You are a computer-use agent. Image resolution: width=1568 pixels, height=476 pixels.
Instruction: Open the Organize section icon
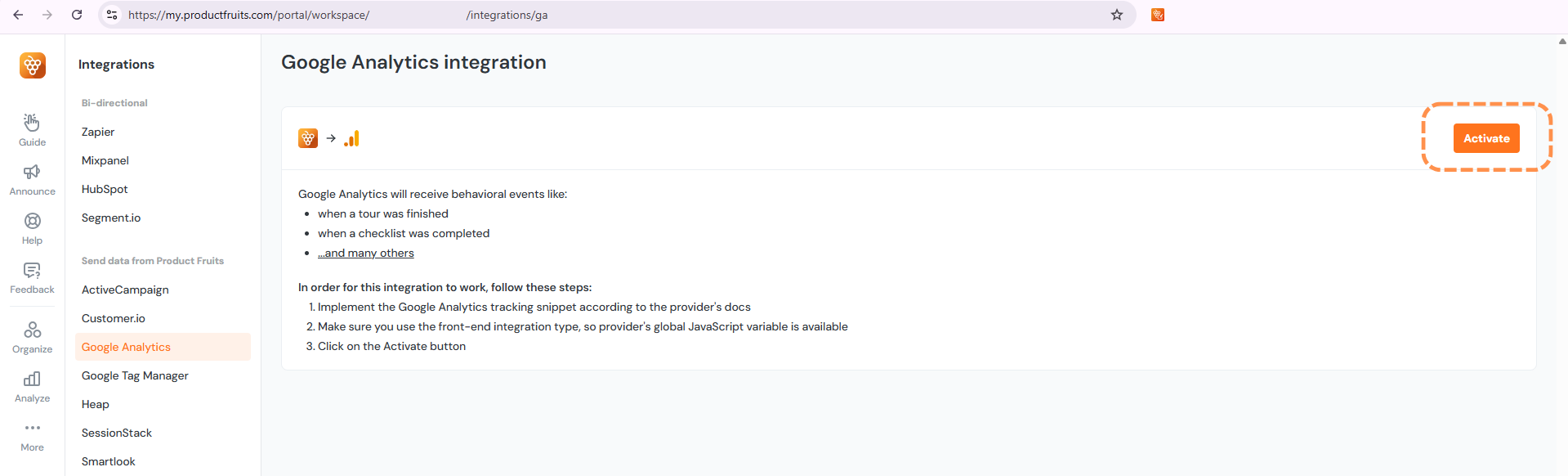(32, 330)
